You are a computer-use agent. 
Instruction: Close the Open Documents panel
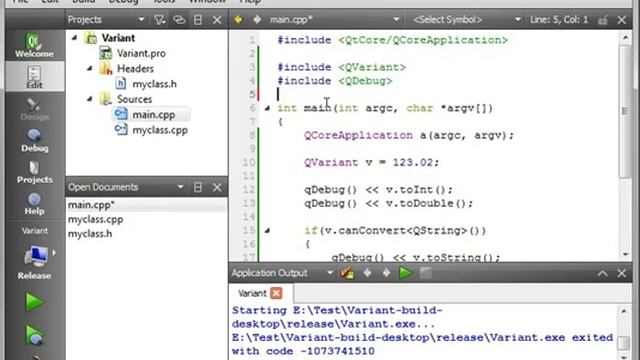[x=217, y=187]
